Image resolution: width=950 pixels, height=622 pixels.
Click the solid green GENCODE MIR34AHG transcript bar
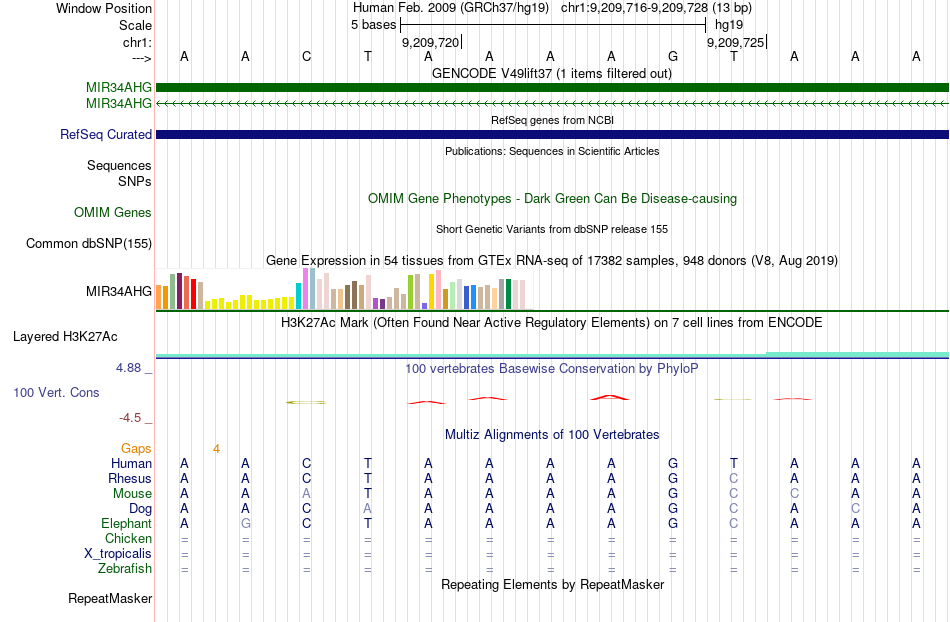(x=552, y=87)
